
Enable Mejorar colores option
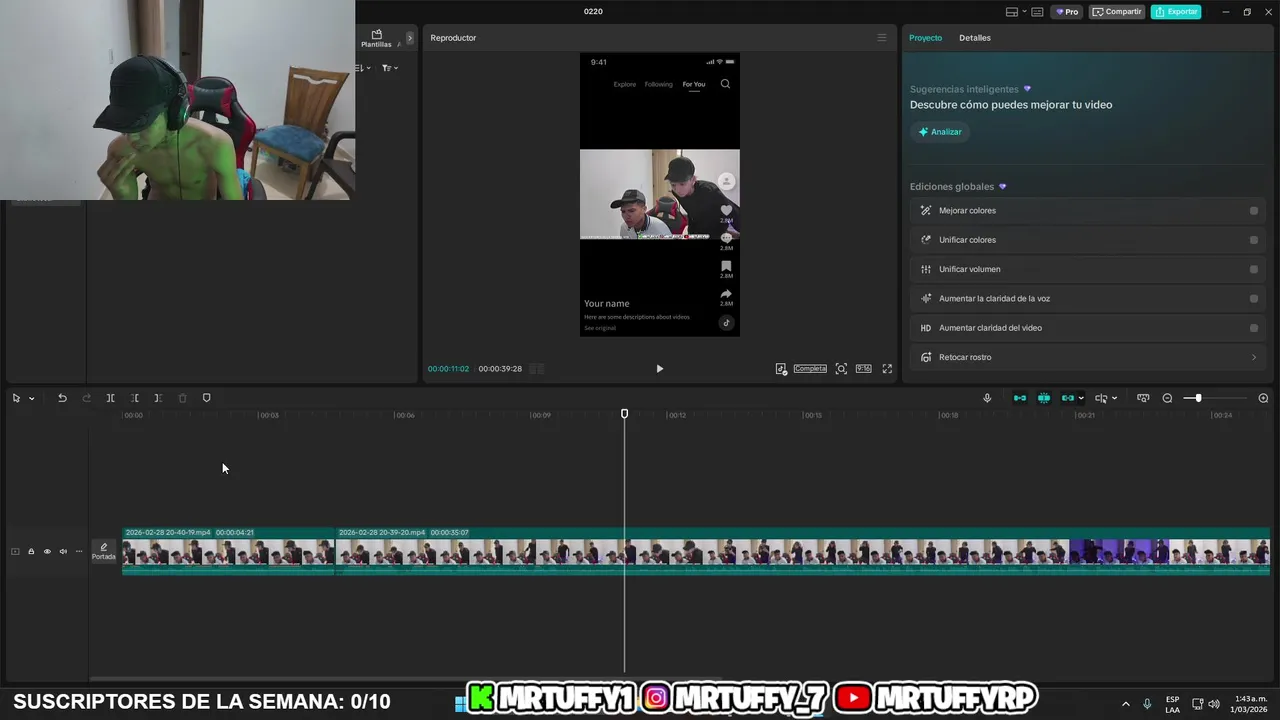coord(1254,211)
